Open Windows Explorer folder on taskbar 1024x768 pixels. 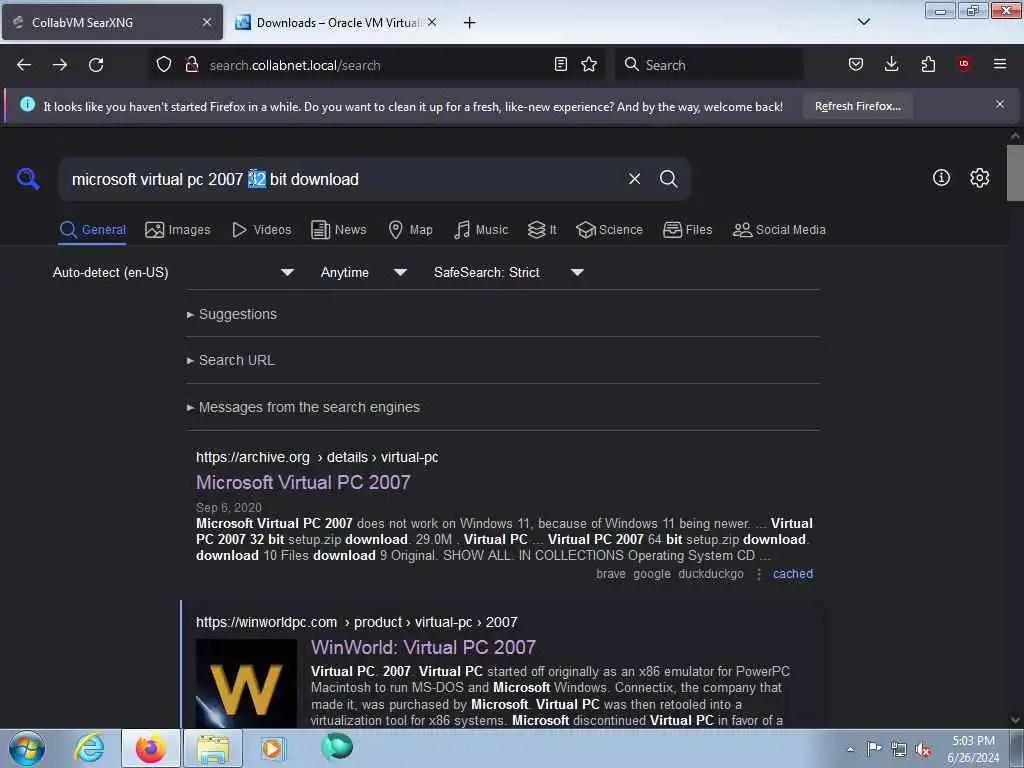[x=213, y=748]
